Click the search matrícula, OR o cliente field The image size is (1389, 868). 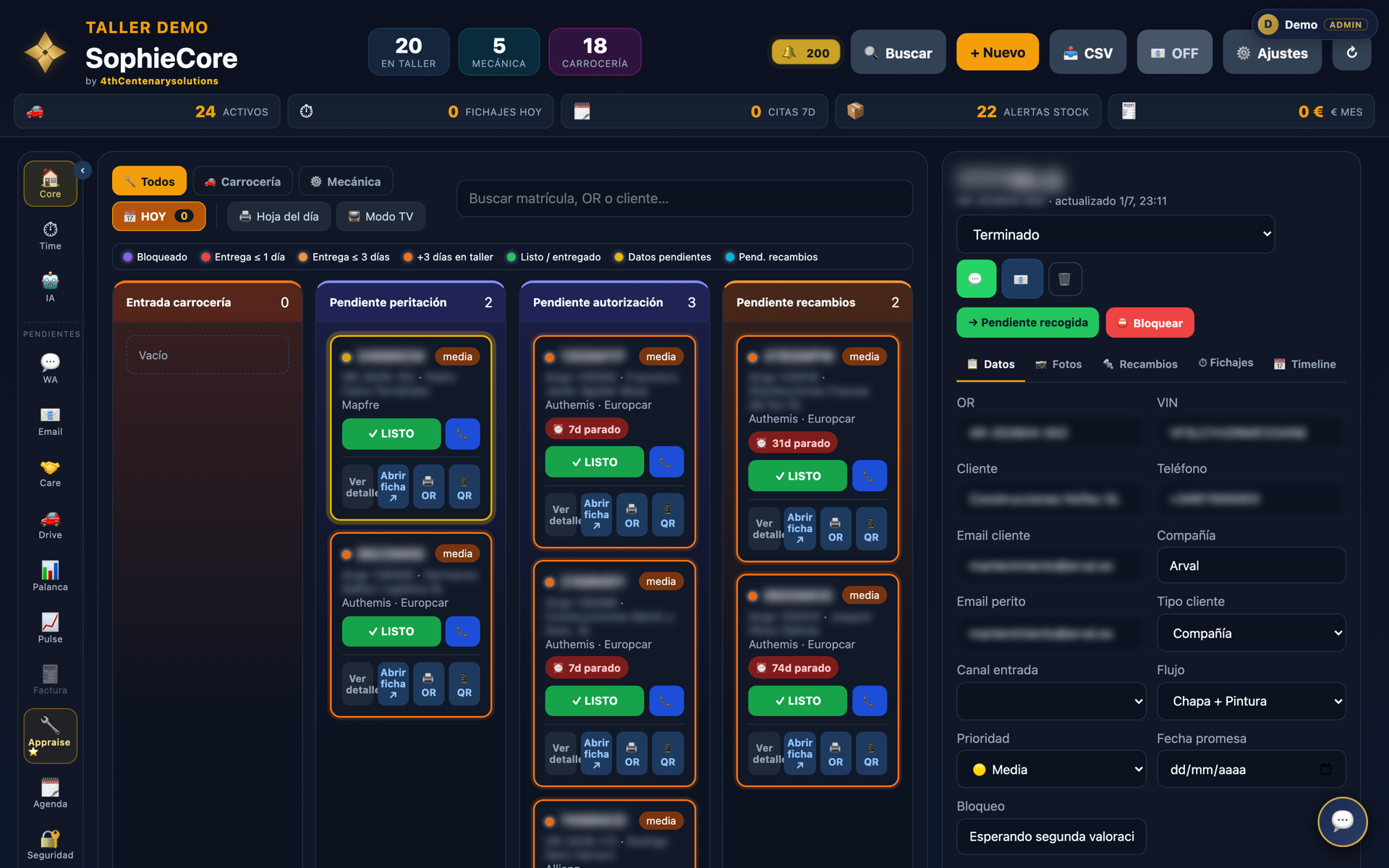coord(684,198)
